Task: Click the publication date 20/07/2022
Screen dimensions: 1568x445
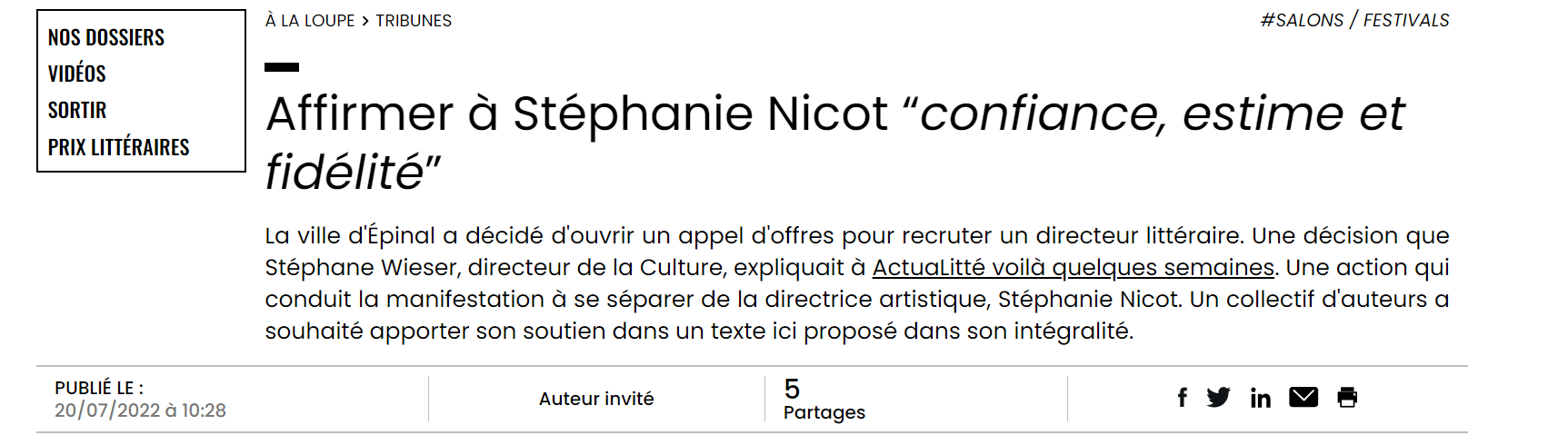Action: coord(140,410)
